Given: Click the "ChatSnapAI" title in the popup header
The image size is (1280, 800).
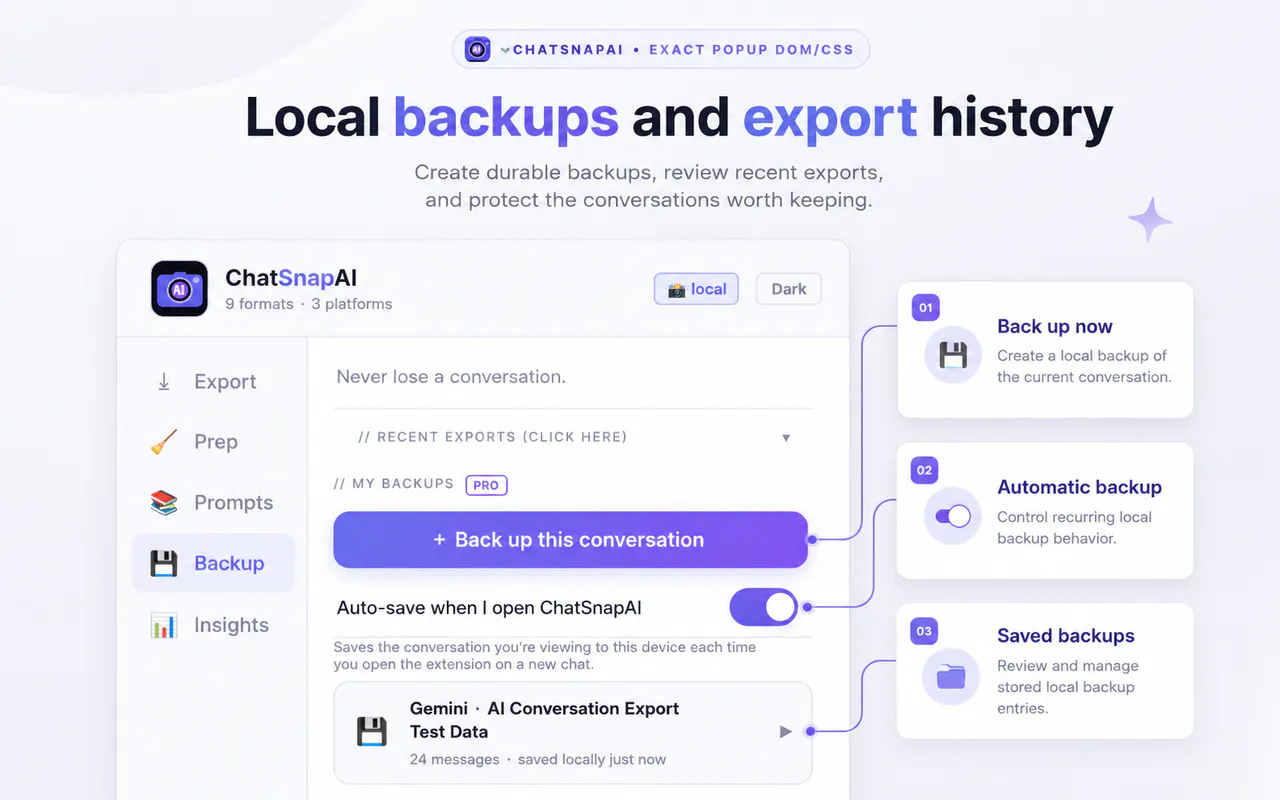Looking at the screenshot, I should pyautogui.click(x=291, y=277).
